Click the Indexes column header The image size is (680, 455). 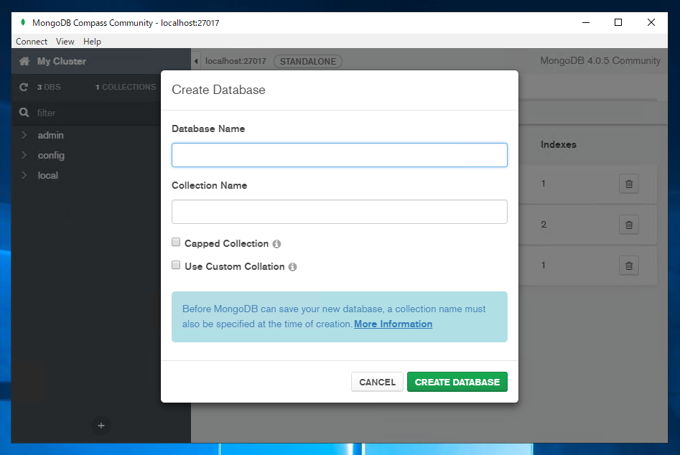click(558, 144)
